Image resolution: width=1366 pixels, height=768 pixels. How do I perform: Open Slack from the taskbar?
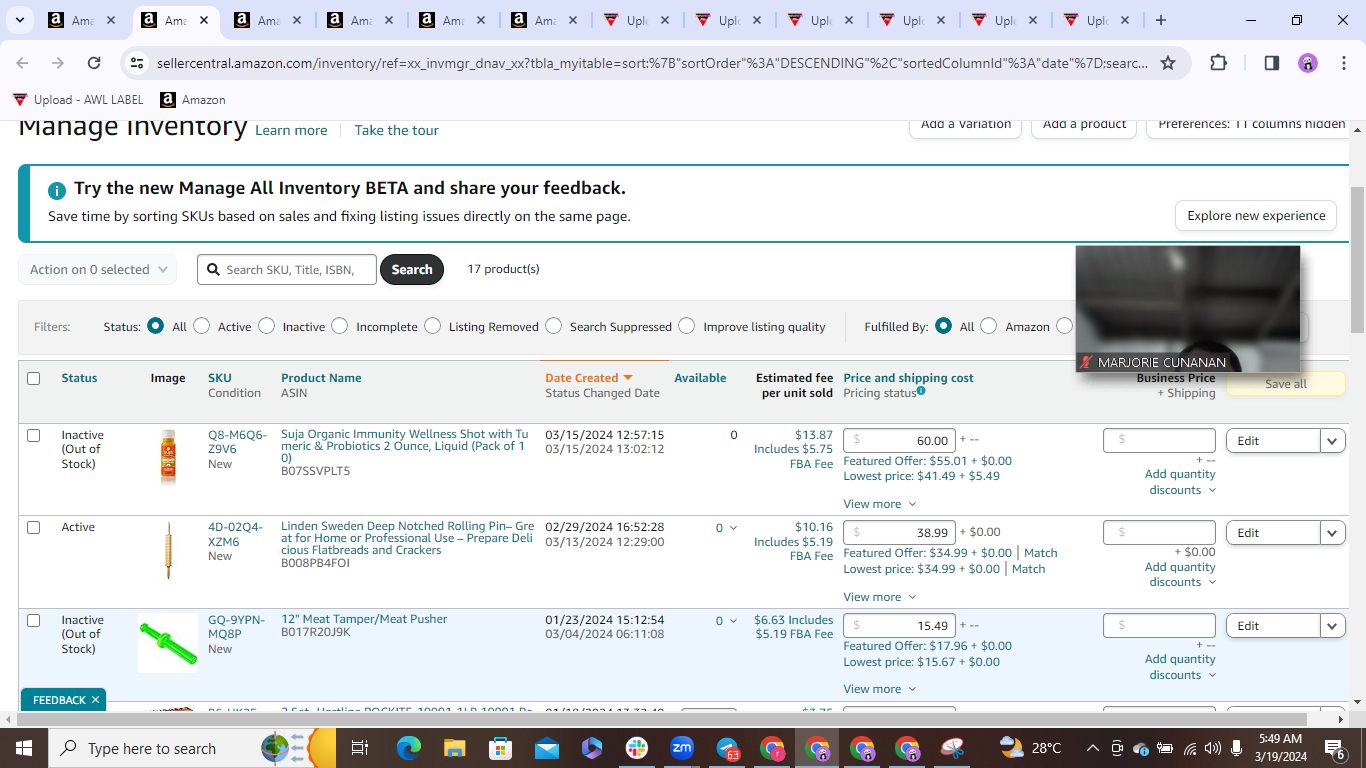(x=637, y=748)
